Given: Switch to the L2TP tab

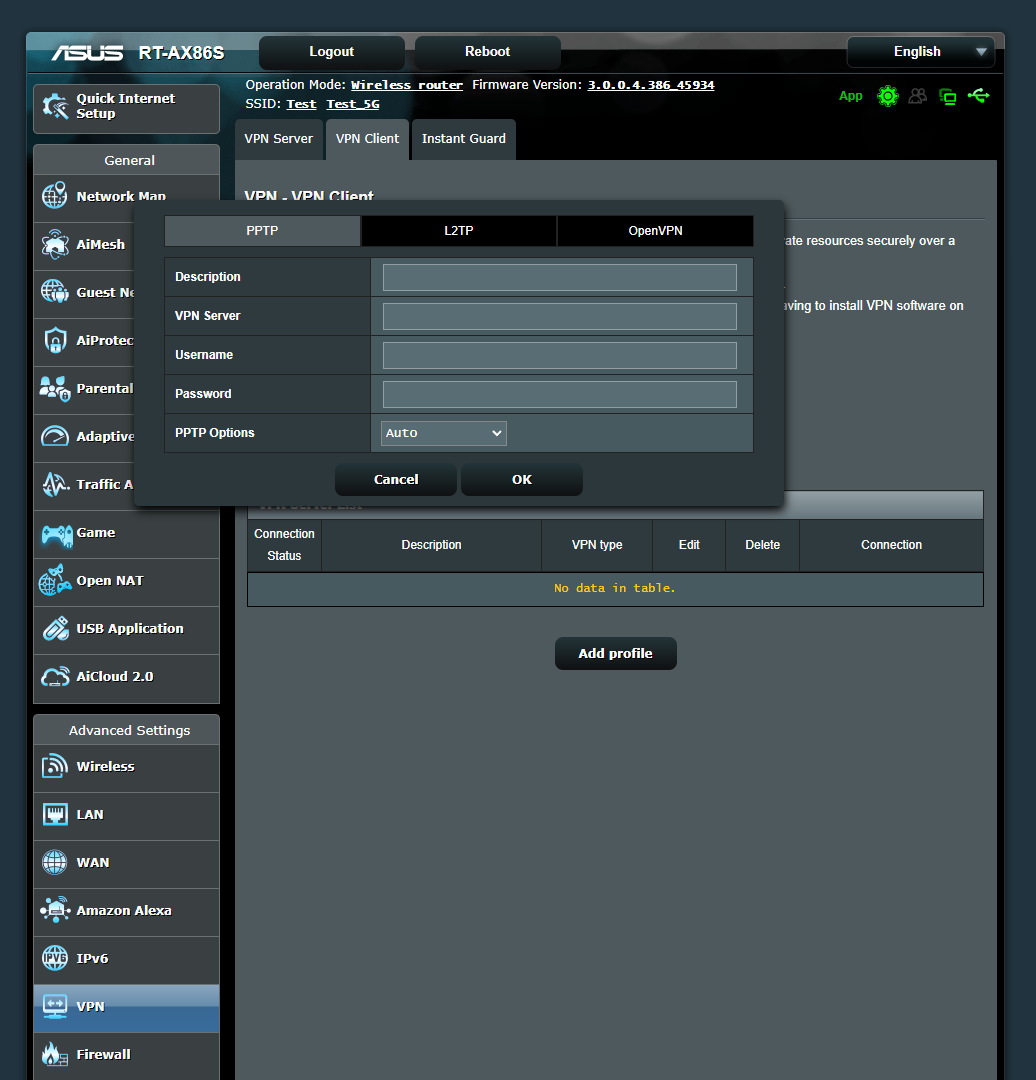Looking at the screenshot, I should point(458,230).
